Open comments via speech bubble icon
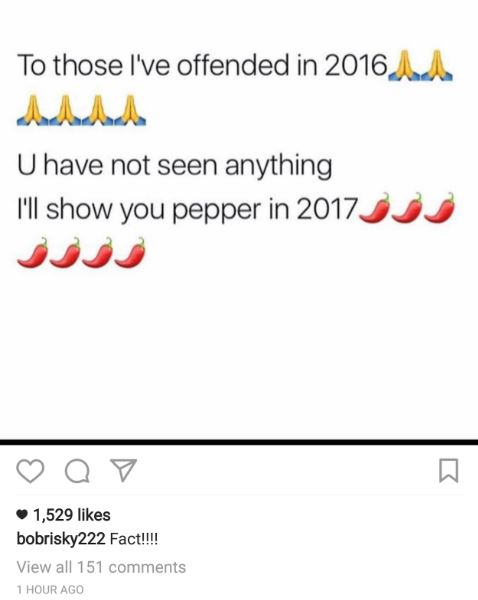478x600 pixels. pos(77,471)
